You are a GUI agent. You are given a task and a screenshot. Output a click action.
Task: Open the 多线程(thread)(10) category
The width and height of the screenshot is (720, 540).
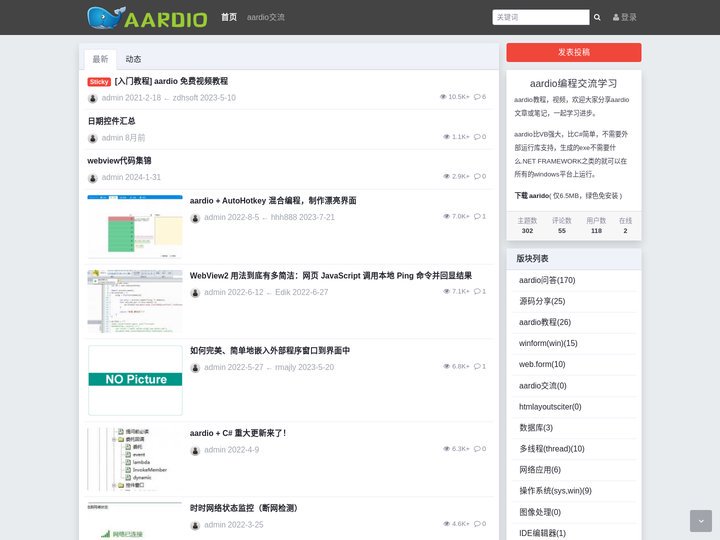[x=551, y=449]
